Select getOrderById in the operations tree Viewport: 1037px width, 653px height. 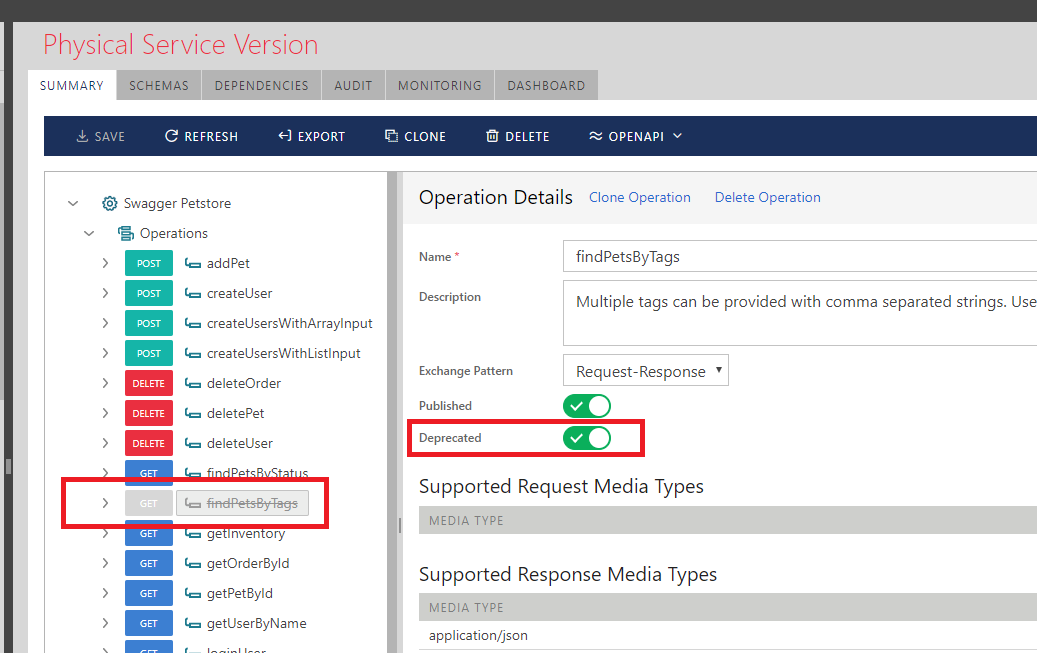click(x=247, y=563)
